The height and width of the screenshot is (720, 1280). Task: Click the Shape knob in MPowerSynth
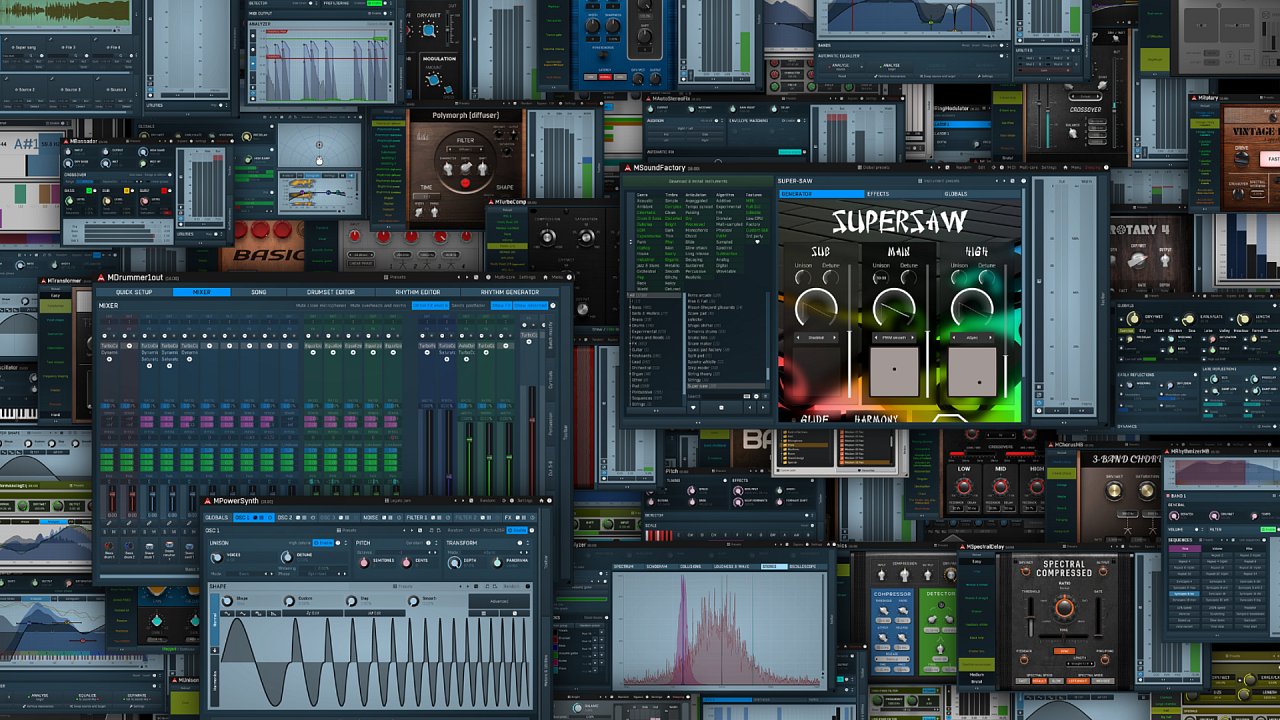click(227, 601)
